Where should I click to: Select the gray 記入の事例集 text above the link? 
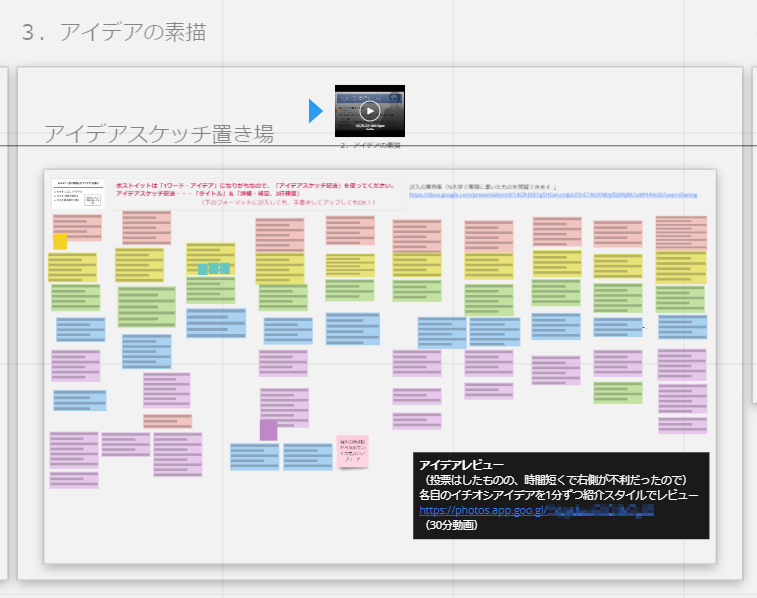pos(482,186)
